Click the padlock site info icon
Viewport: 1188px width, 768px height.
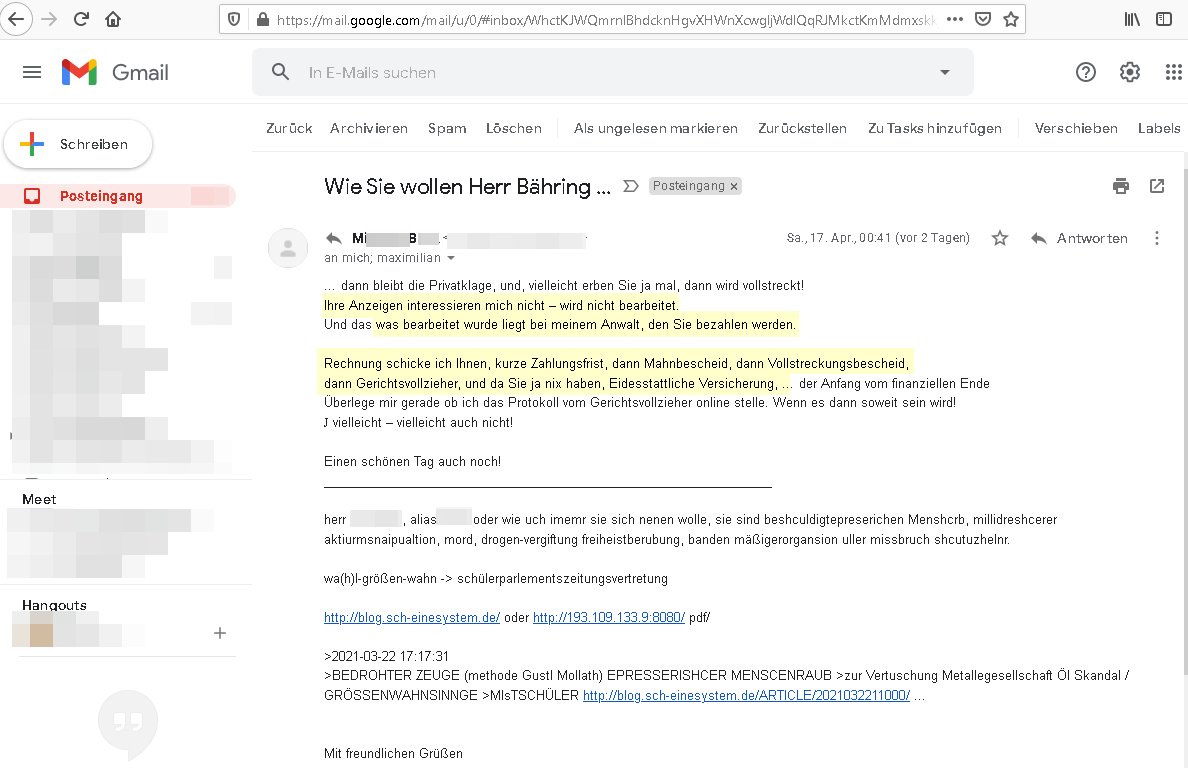[262, 20]
